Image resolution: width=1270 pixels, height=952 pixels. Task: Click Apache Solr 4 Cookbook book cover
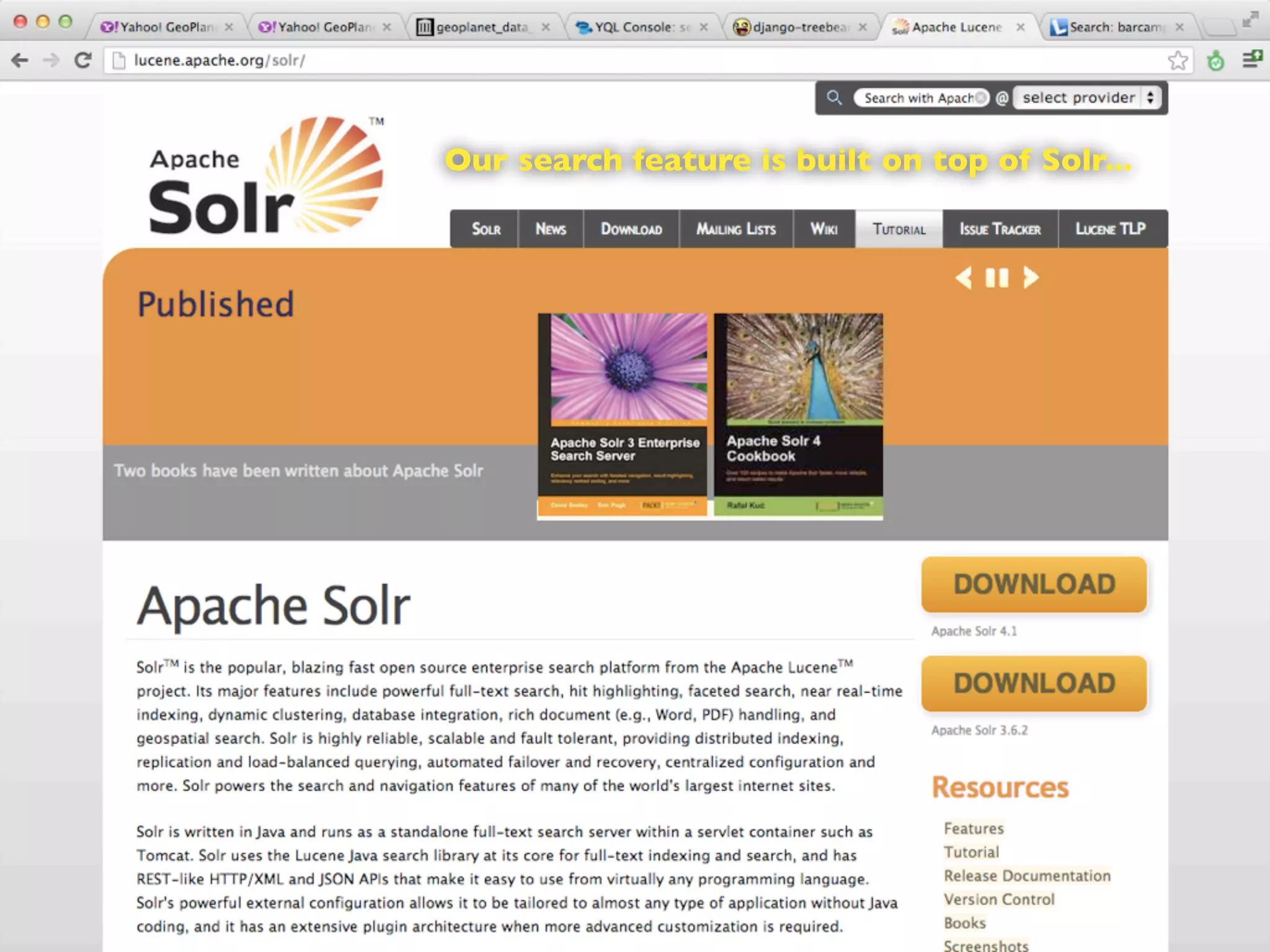coord(799,415)
